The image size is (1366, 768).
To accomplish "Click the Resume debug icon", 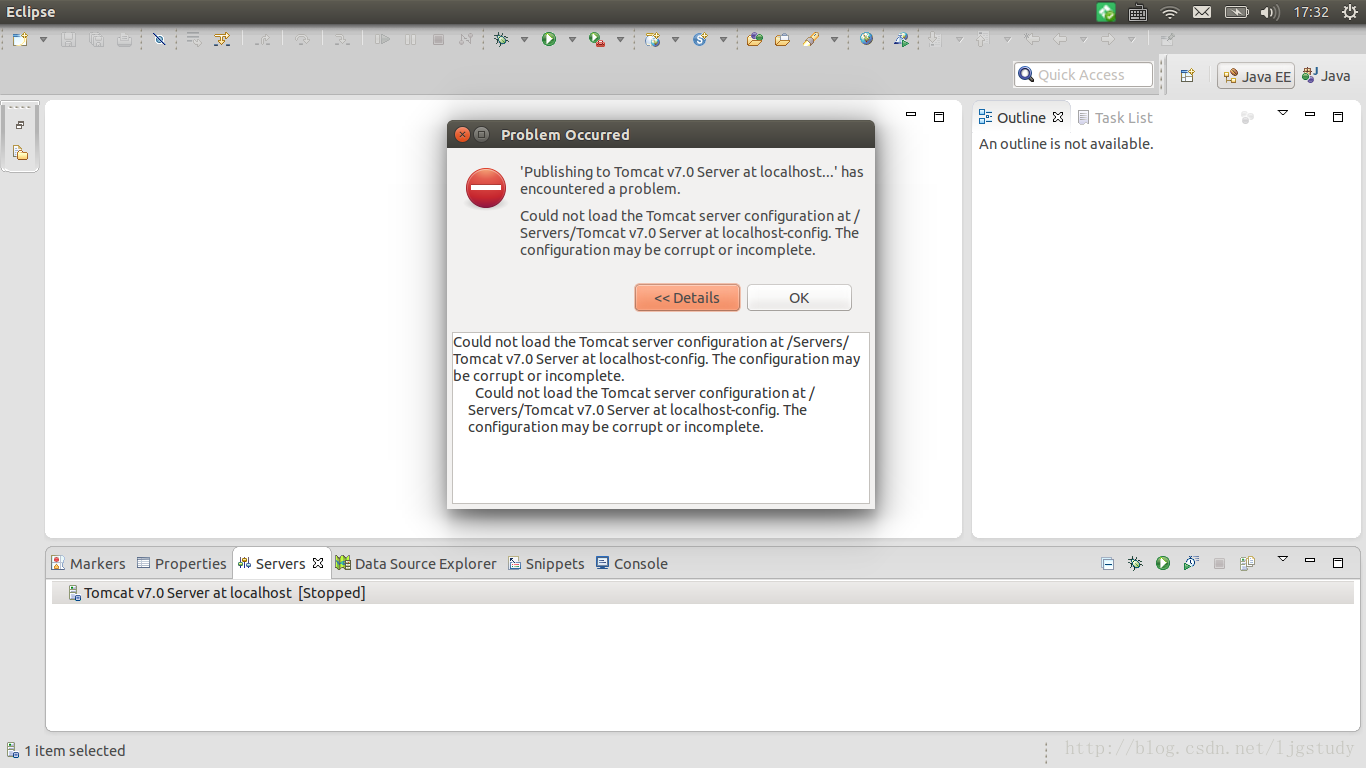I will pyautogui.click(x=382, y=40).
